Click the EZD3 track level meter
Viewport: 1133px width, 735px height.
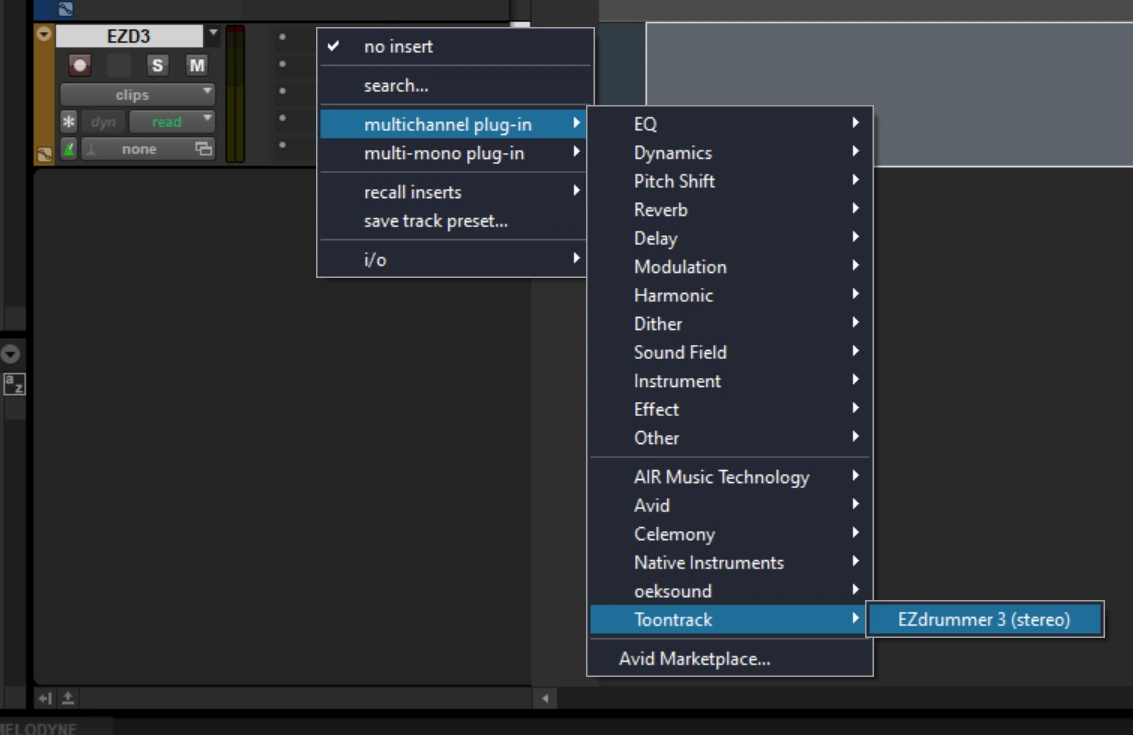pyautogui.click(x=235, y=95)
